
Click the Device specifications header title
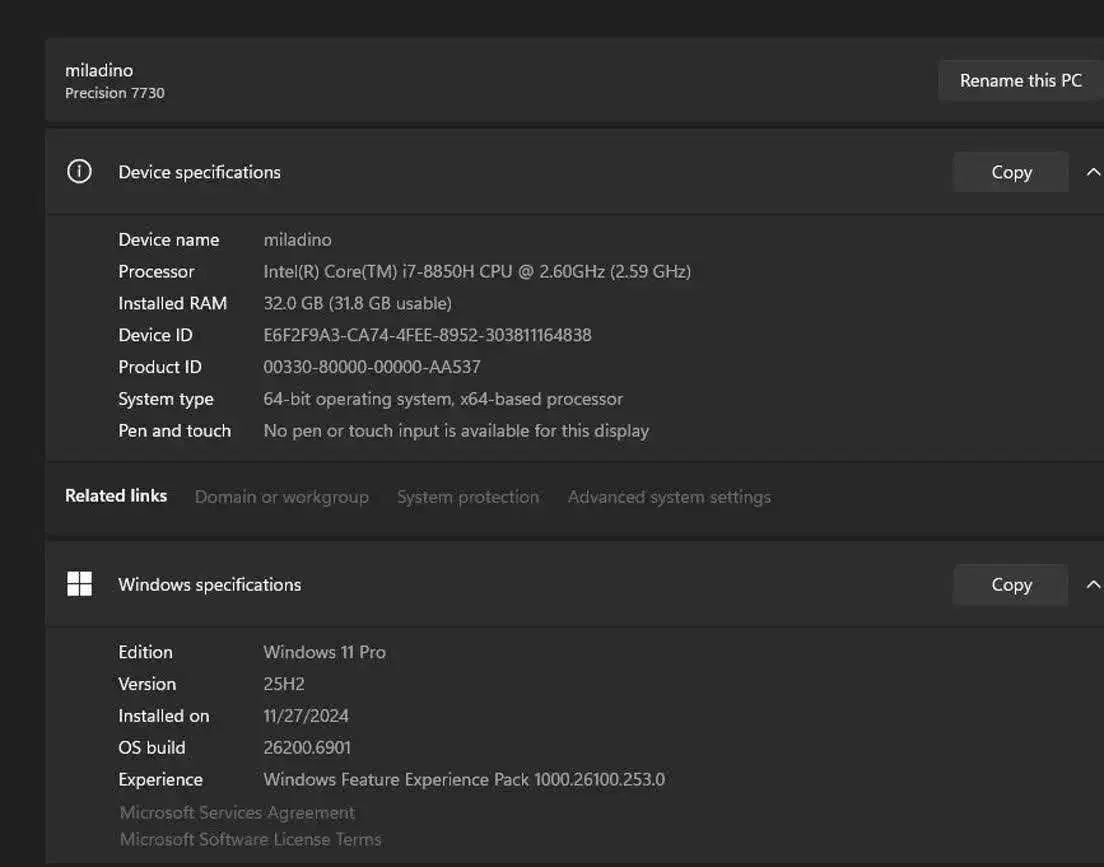click(x=199, y=172)
